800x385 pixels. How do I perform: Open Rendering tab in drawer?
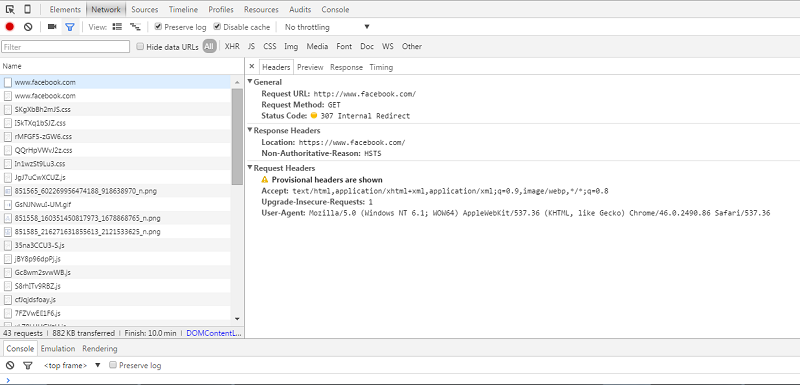coord(100,349)
